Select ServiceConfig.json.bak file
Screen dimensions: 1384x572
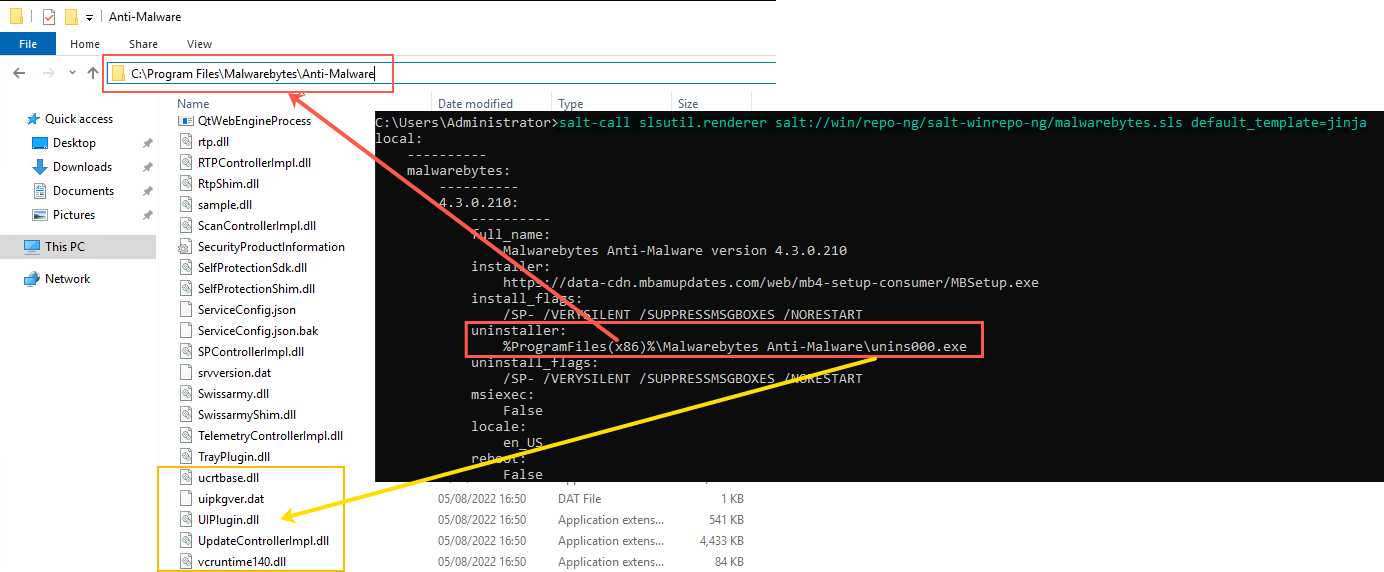click(x=257, y=331)
